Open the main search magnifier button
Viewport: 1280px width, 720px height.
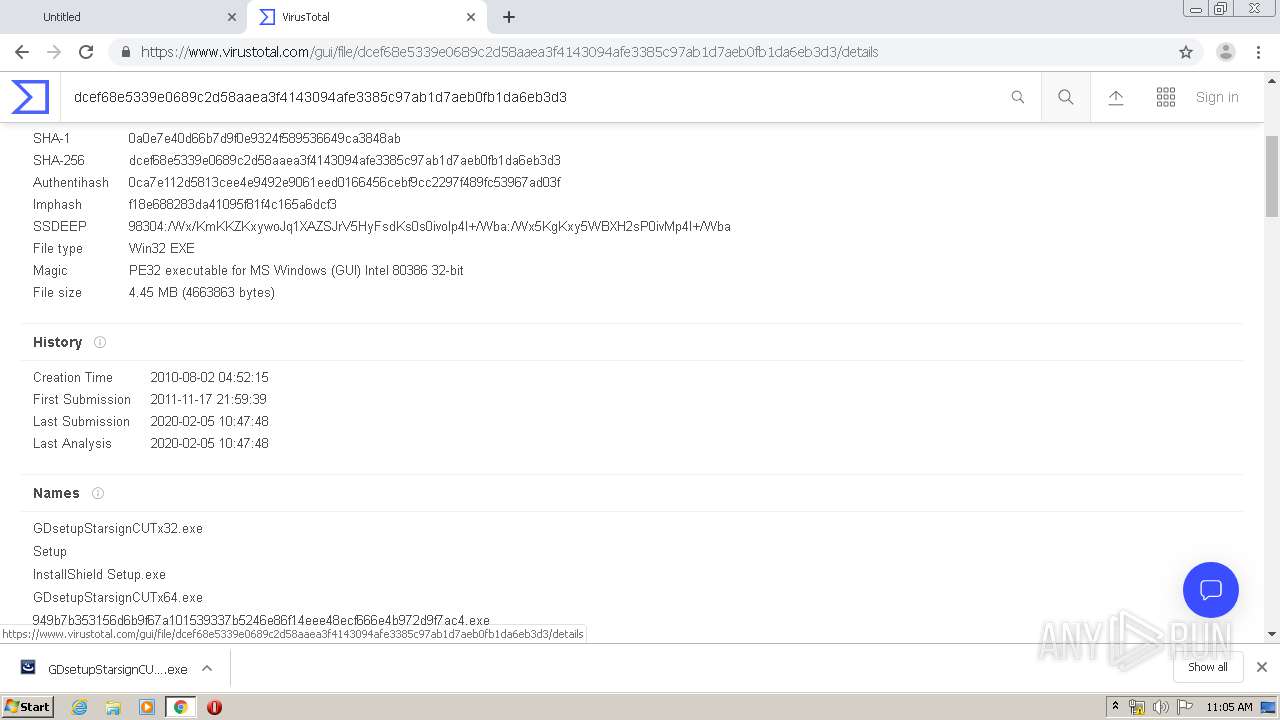coord(1066,97)
